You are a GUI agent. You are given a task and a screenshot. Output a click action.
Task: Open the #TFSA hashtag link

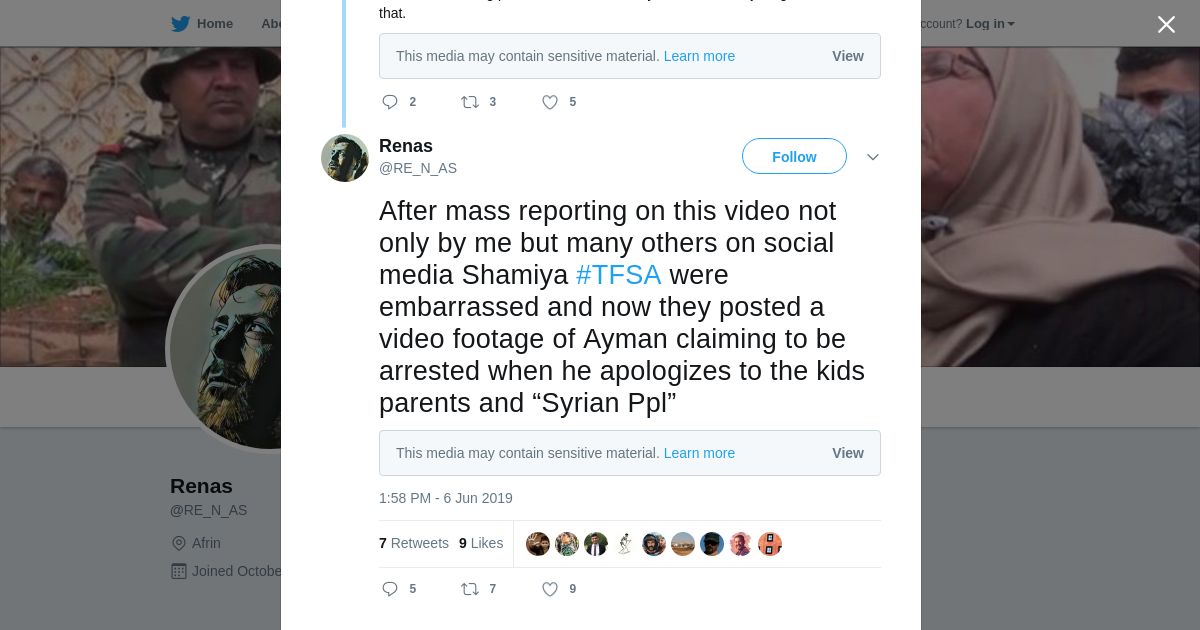click(x=618, y=275)
